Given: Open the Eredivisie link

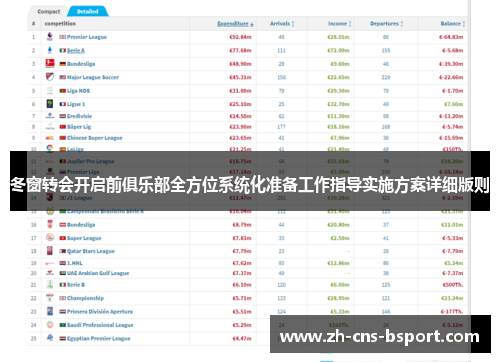Looking at the screenshot, I should (x=79, y=116).
